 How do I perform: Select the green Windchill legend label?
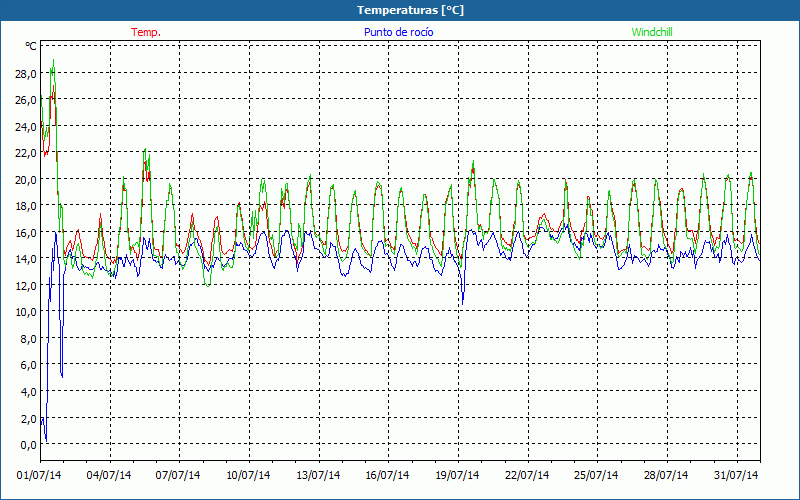point(652,32)
